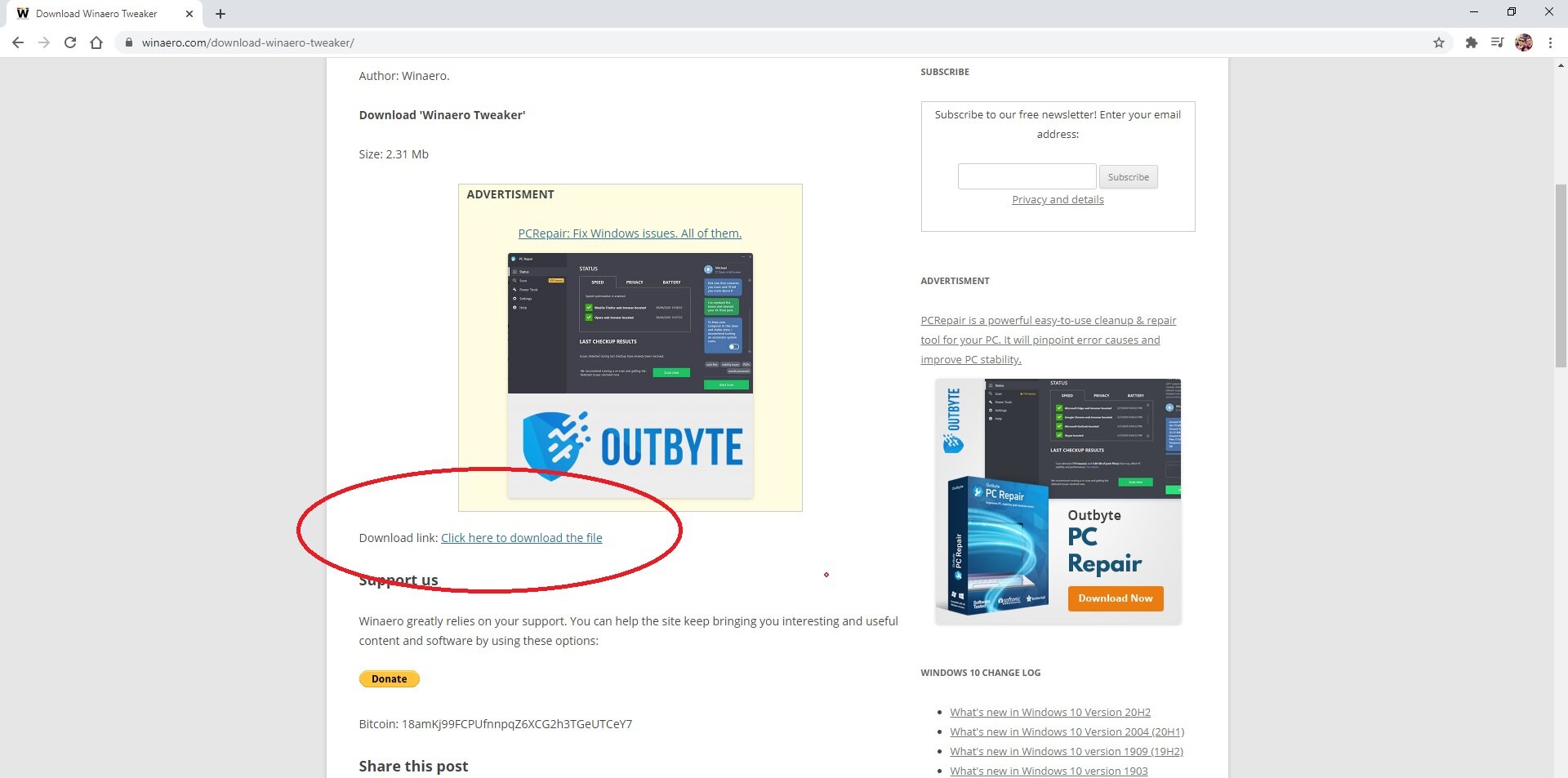Open the Privacy and details link
1568x778 pixels.
[1058, 199]
